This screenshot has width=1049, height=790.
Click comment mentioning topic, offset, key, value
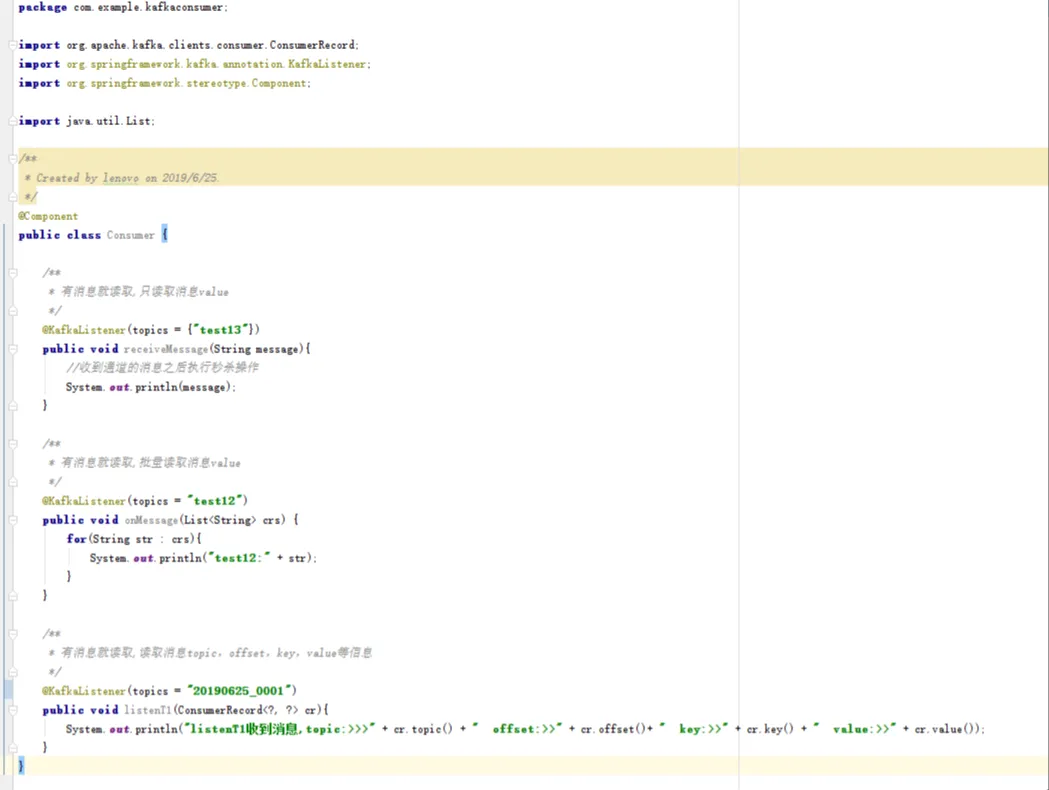(x=216, y=653)
